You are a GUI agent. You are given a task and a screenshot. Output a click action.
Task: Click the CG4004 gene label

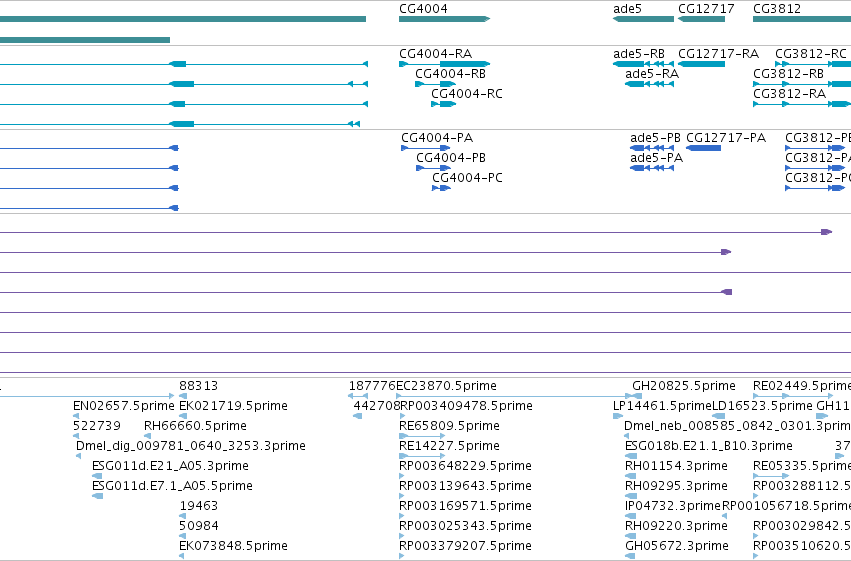tap(423, 9)
